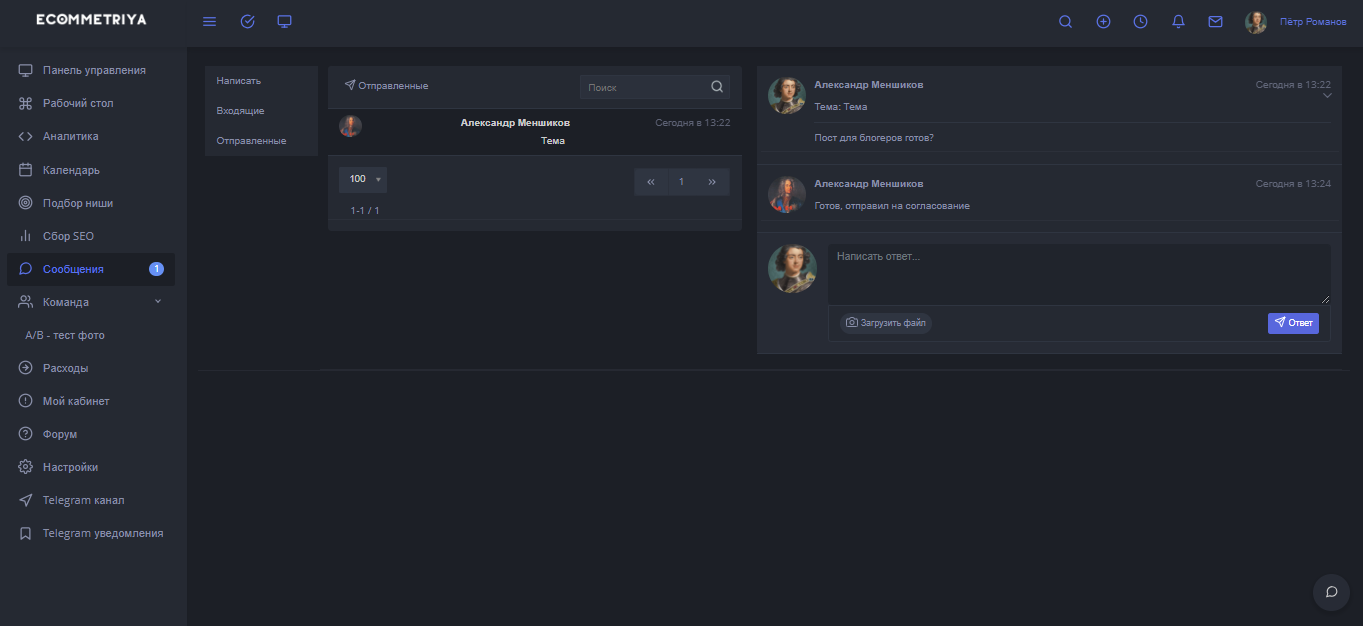
Task: Open the Пётр Романов user menu
Action: click(x=1312, y=22)
